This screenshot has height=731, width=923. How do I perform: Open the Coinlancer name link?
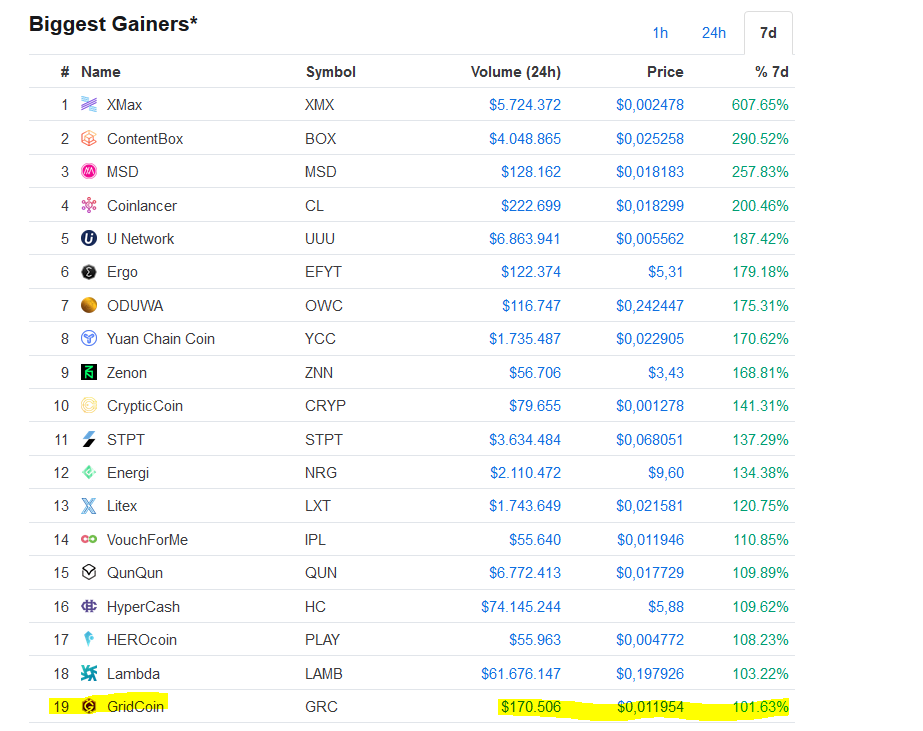(x=142, y=206)
